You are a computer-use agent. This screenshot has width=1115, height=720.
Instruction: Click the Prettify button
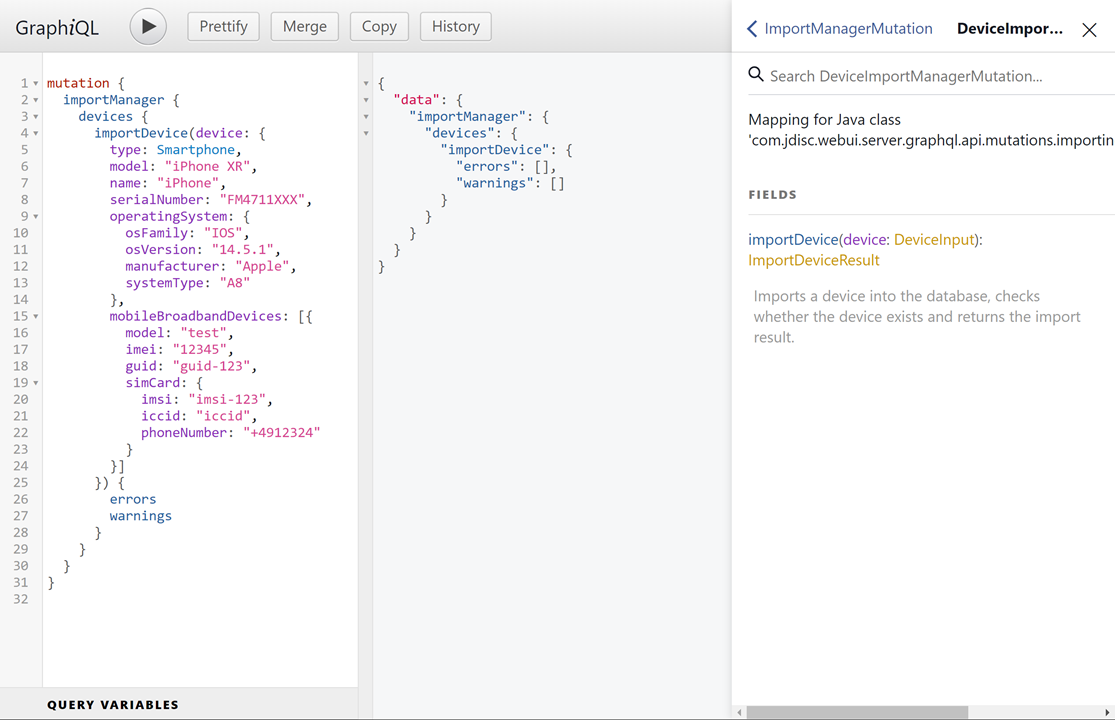point(223,27)
